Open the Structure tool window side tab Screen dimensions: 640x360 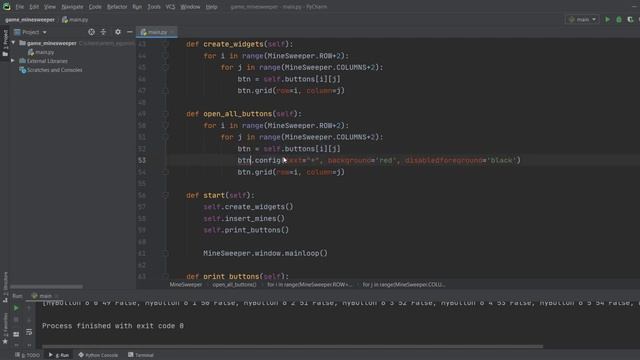(x=5, y=287)
